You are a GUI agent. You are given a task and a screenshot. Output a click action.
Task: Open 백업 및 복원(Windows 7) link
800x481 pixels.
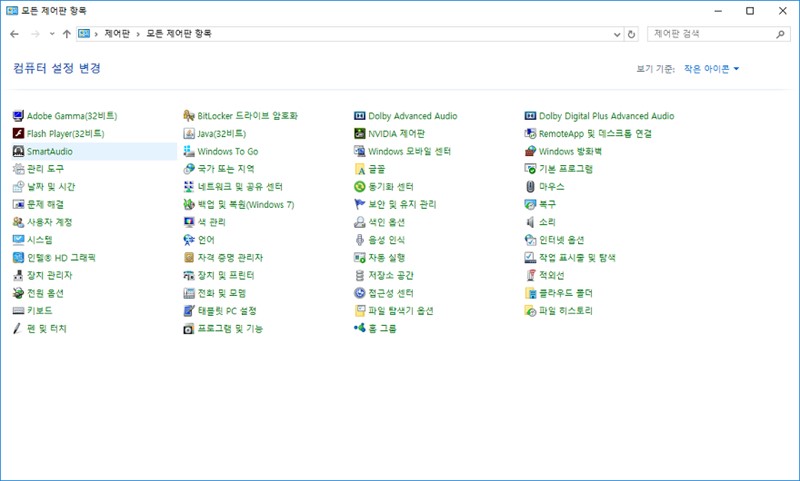pyautogui.click(x=246, y=205)
